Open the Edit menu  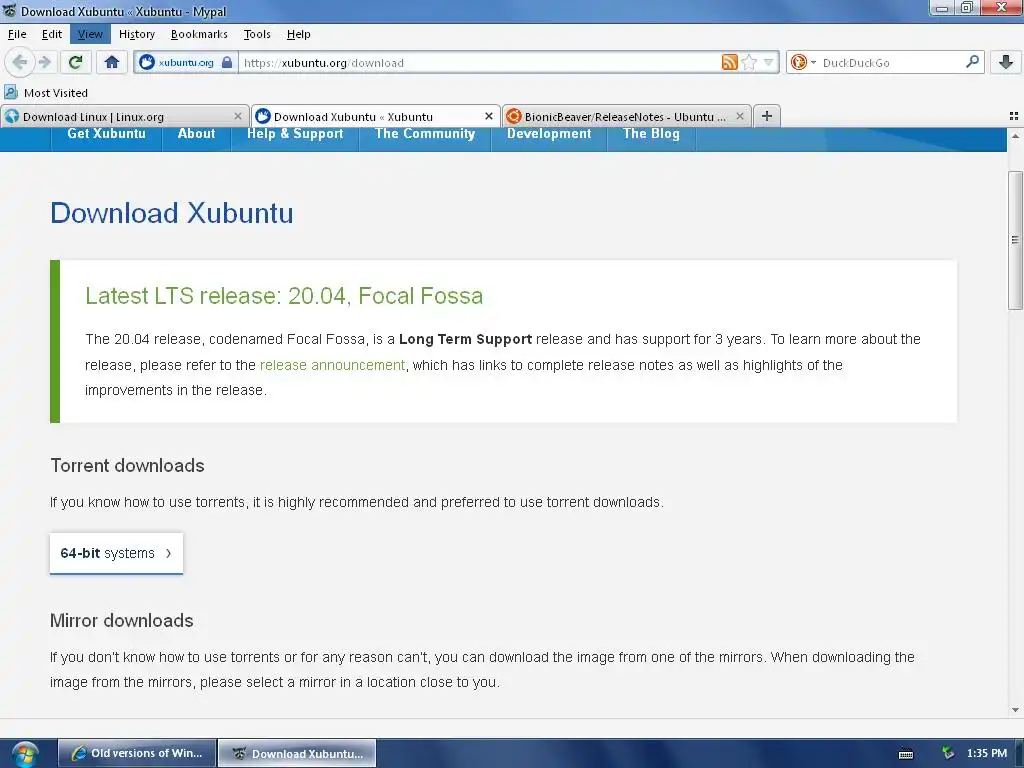pyautogui.click(x=52, y=34)
